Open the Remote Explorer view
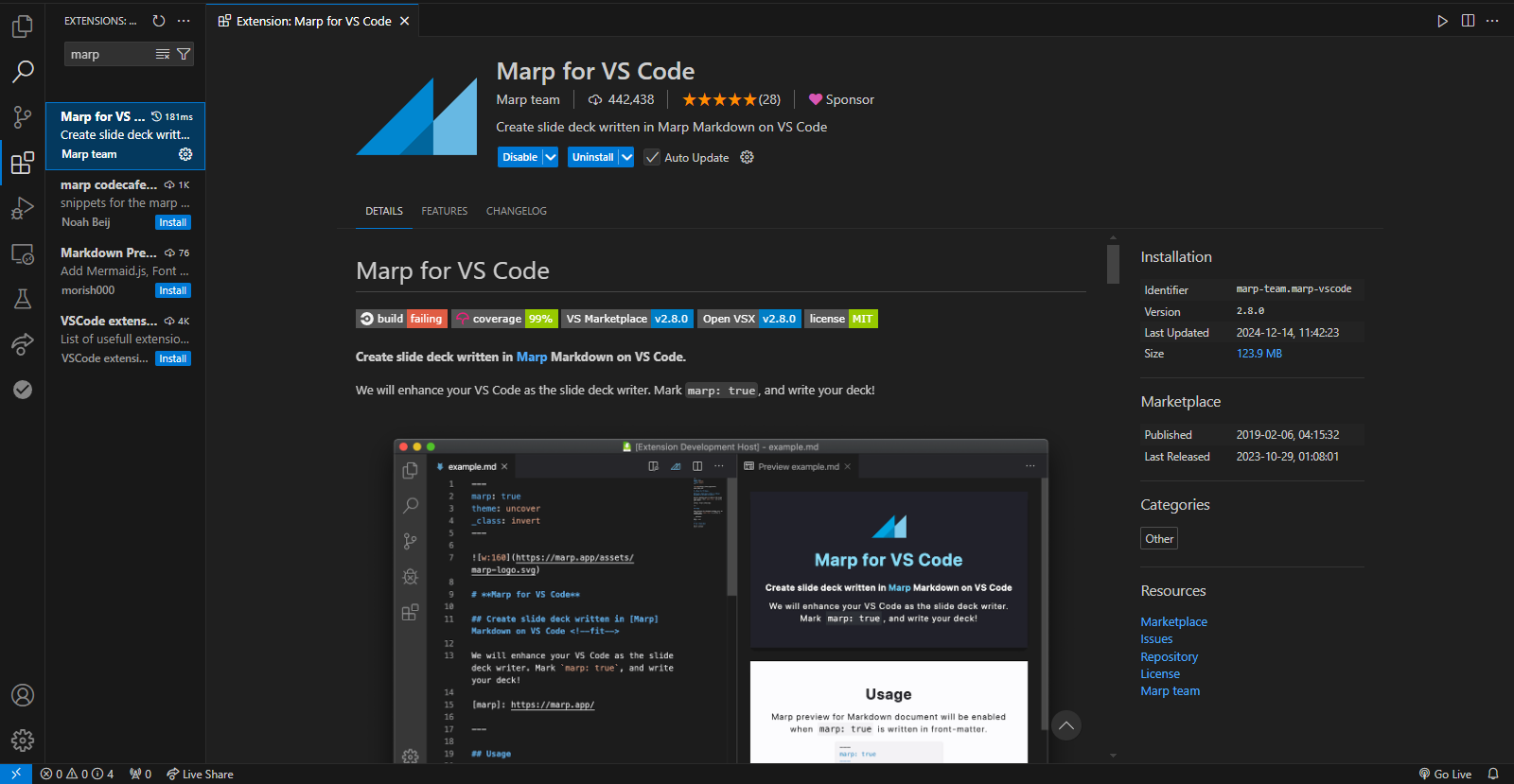The height and width of the screenshot is (784, 1514). click(x=23, y=253)
